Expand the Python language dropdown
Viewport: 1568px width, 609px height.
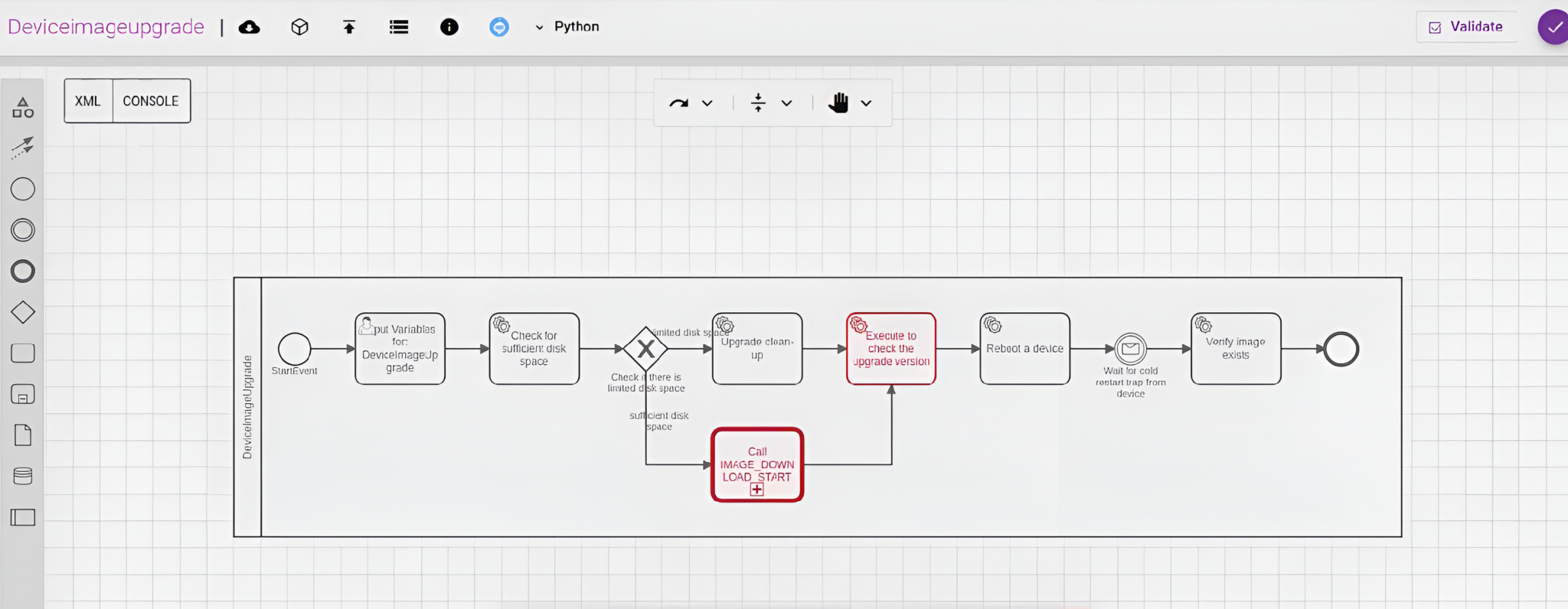coord(567,27)
